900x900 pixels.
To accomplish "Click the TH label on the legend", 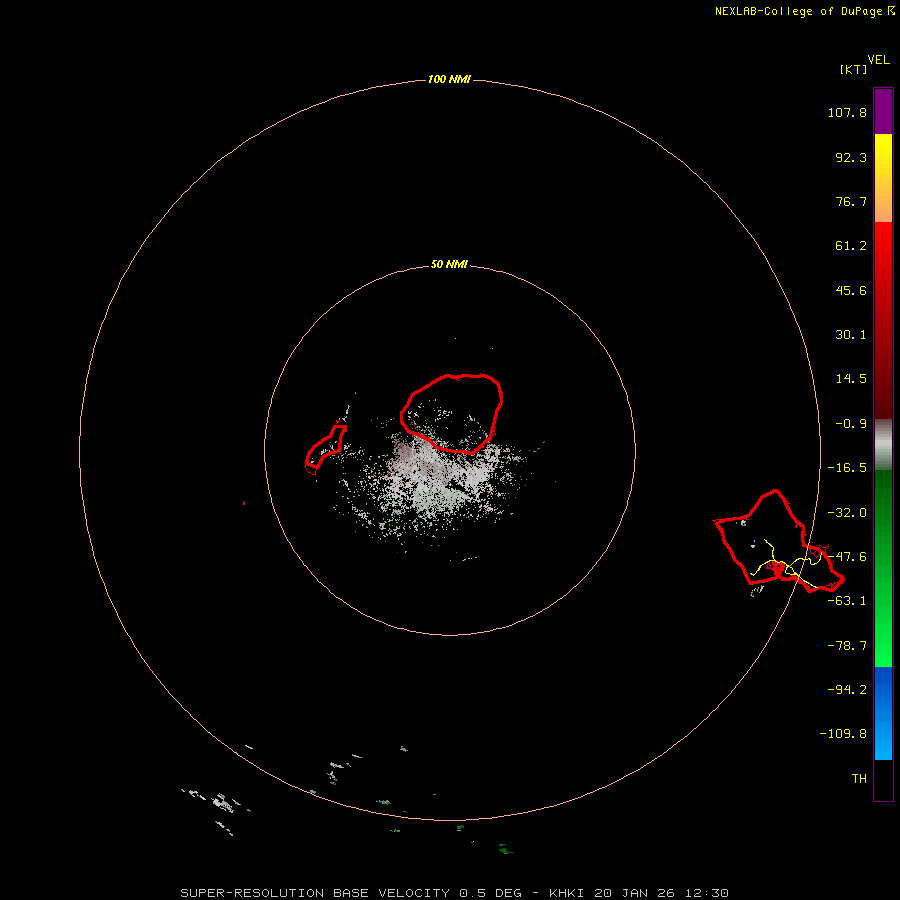I will pos(859,779).
